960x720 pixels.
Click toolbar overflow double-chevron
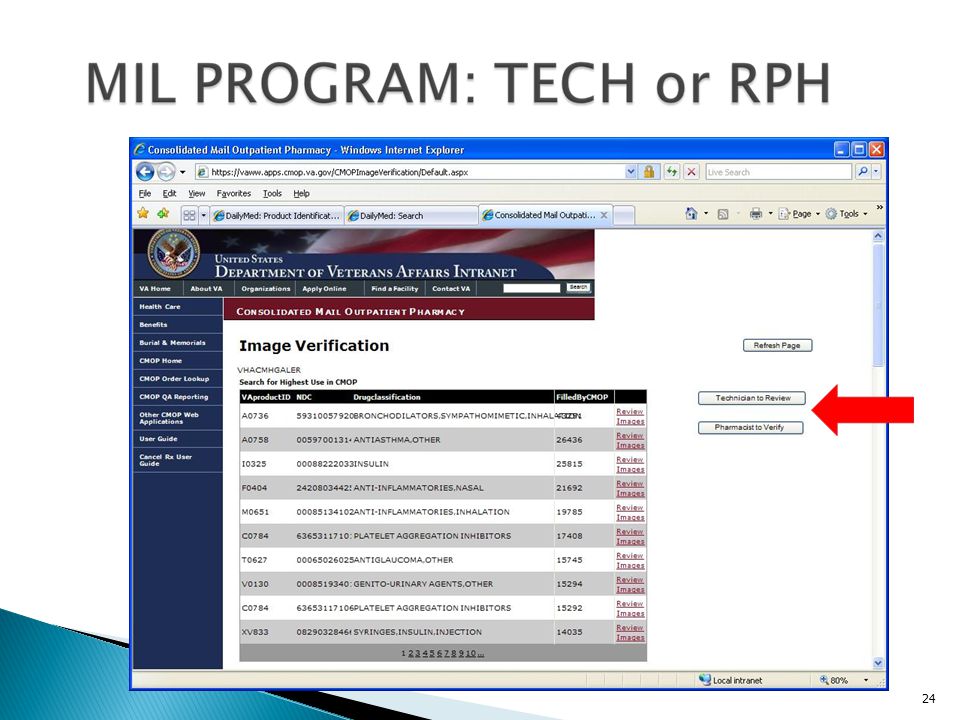coord(880,208)
